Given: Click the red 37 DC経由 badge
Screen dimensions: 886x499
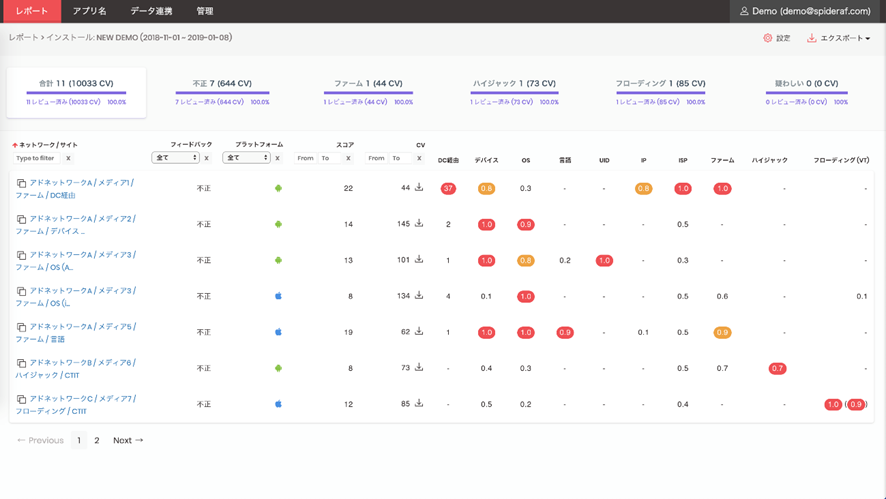Looking at the screenshot, I should point(448,188).
